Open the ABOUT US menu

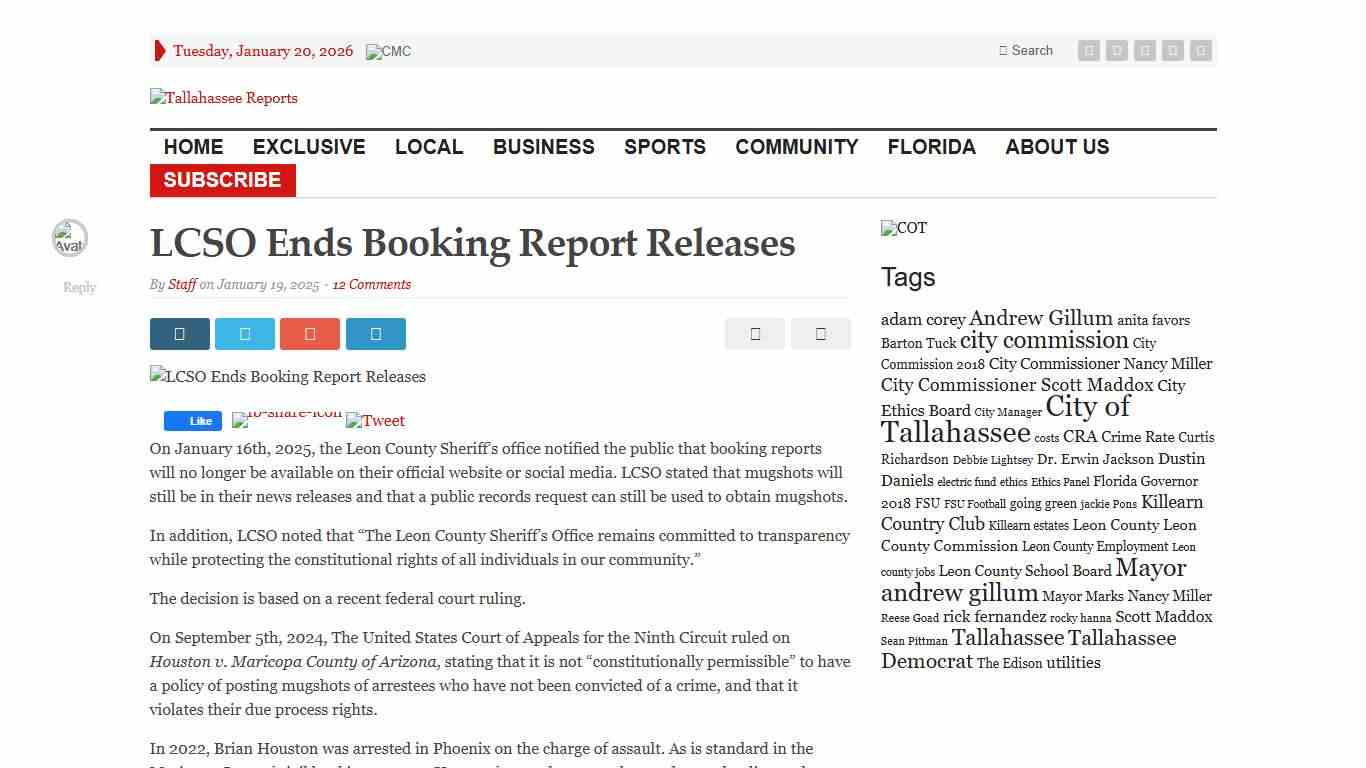pos(1057,147)
